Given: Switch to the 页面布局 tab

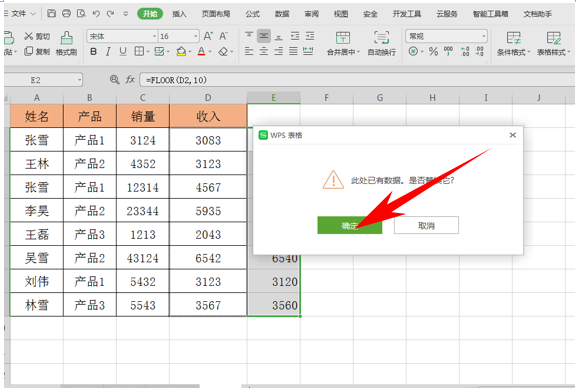Looking at the screenshot, I should pos(216,14).
